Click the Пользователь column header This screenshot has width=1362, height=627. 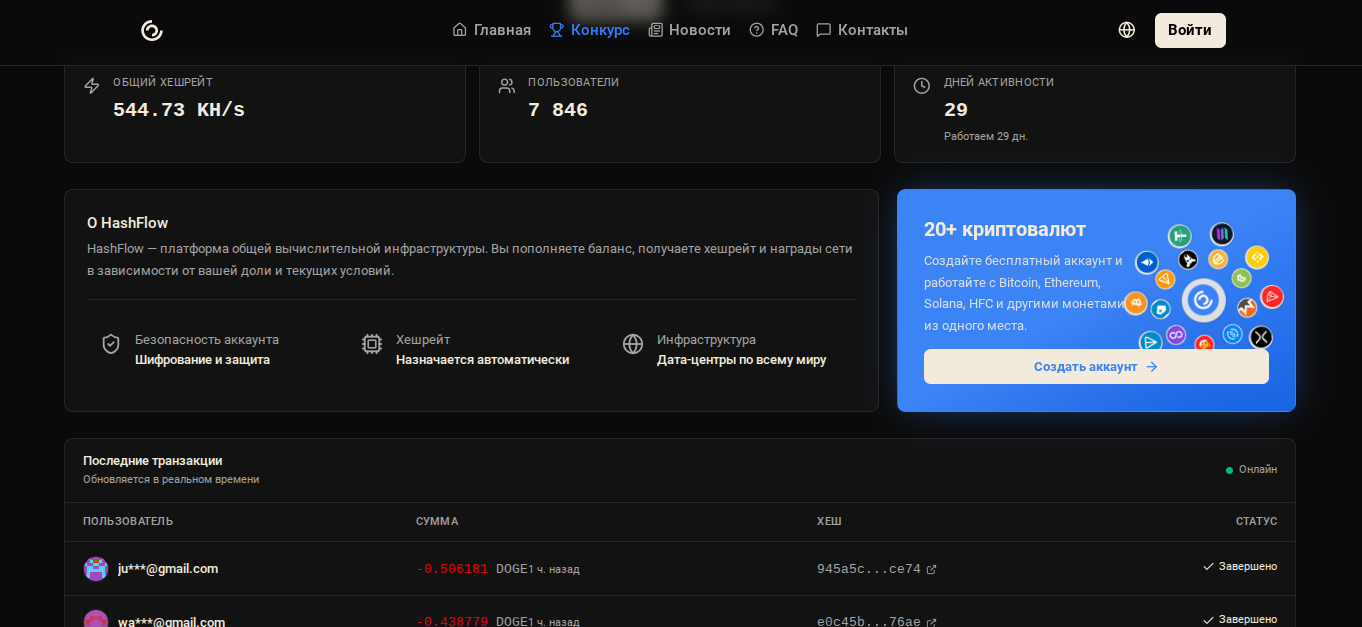point(128,522)
